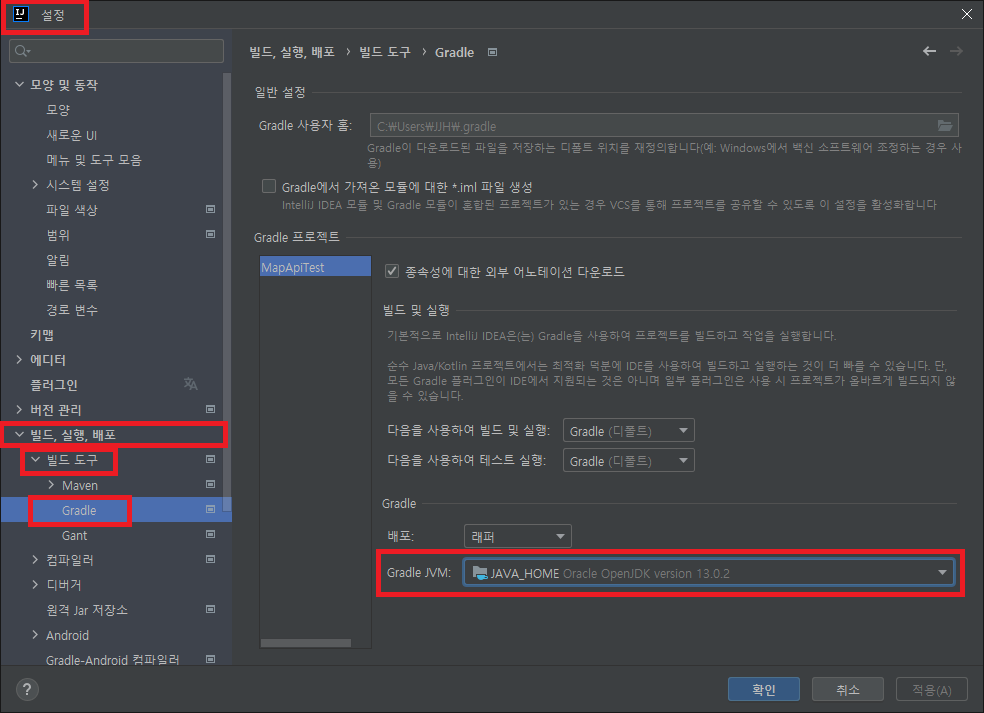The image size is (984, 713).
Task: Collapse the 빌드 도구 tree node
Action: (x=35, y=459)
